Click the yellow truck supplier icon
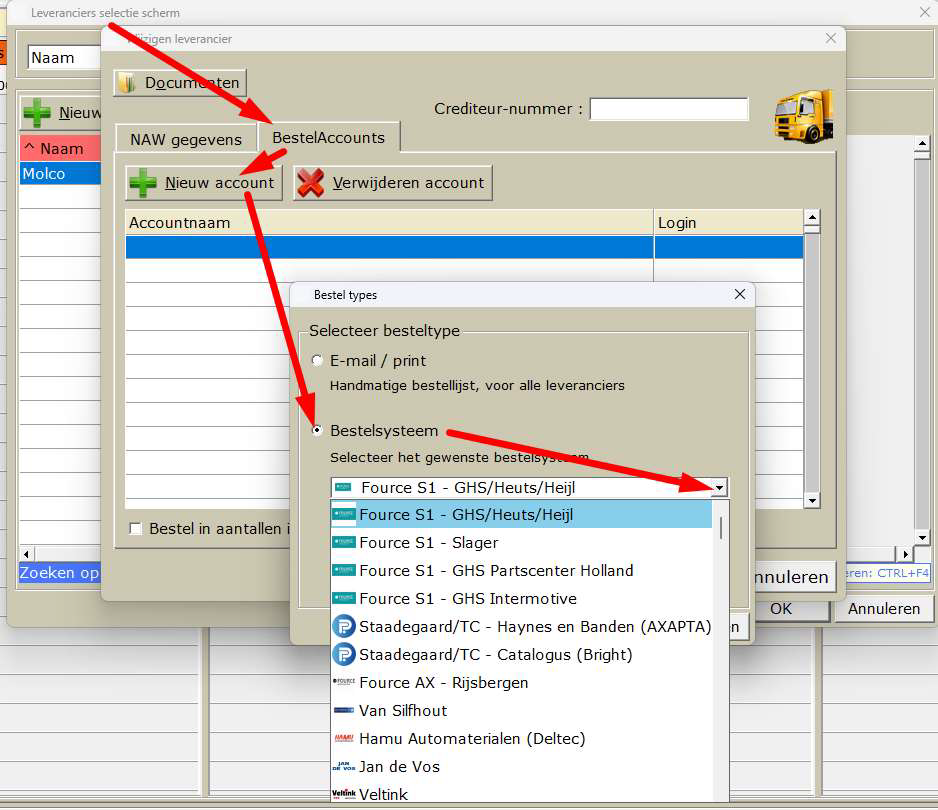Screen dimensions: 938x810 803,117
